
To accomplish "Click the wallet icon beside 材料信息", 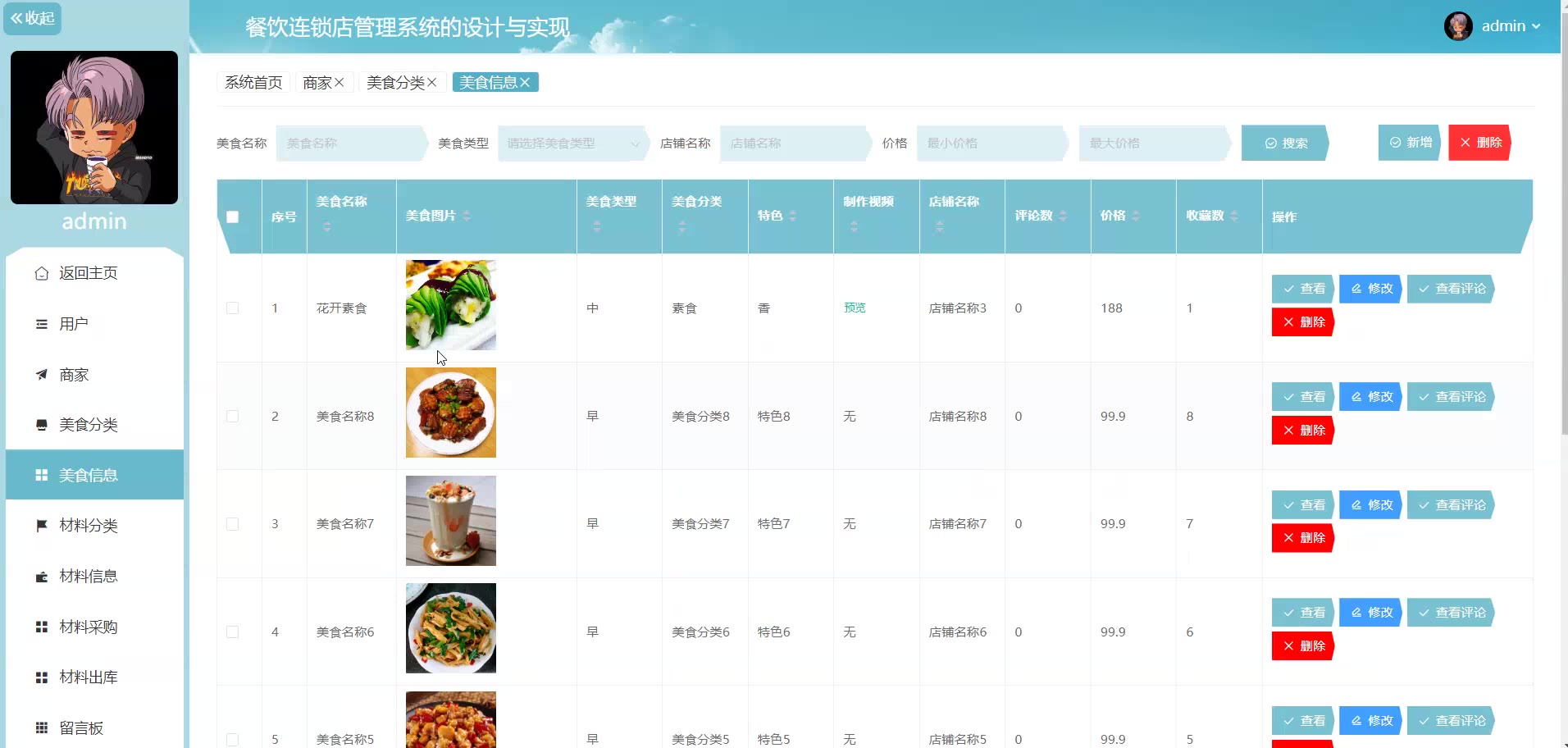I will click(x=42, y=577).
